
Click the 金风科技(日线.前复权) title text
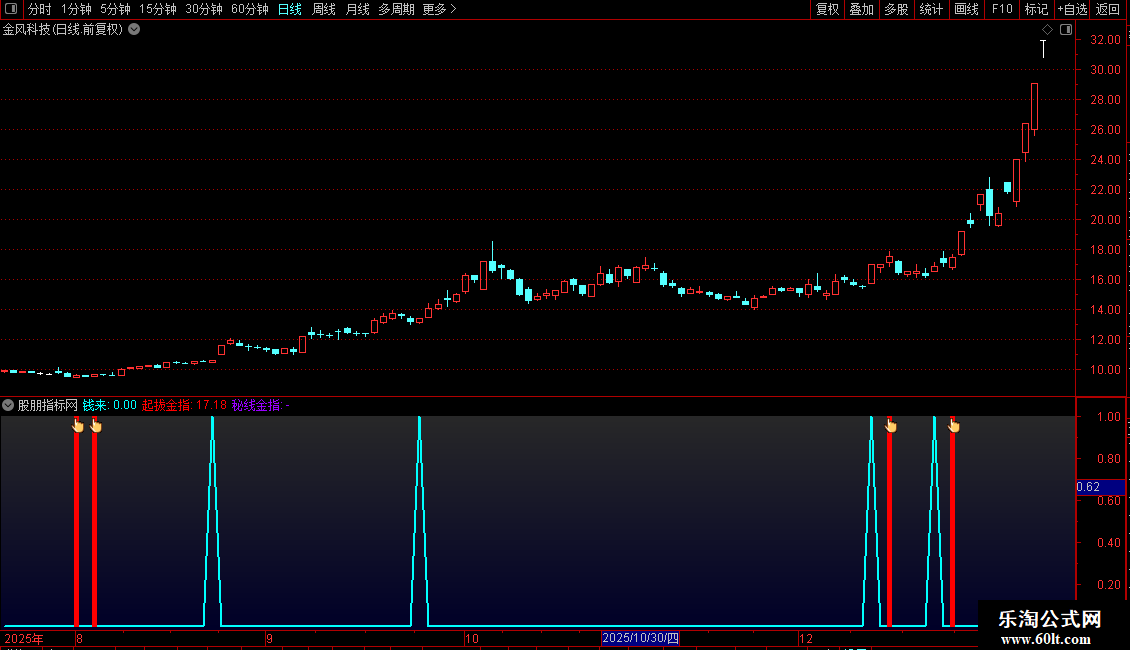tap(63, 30)
